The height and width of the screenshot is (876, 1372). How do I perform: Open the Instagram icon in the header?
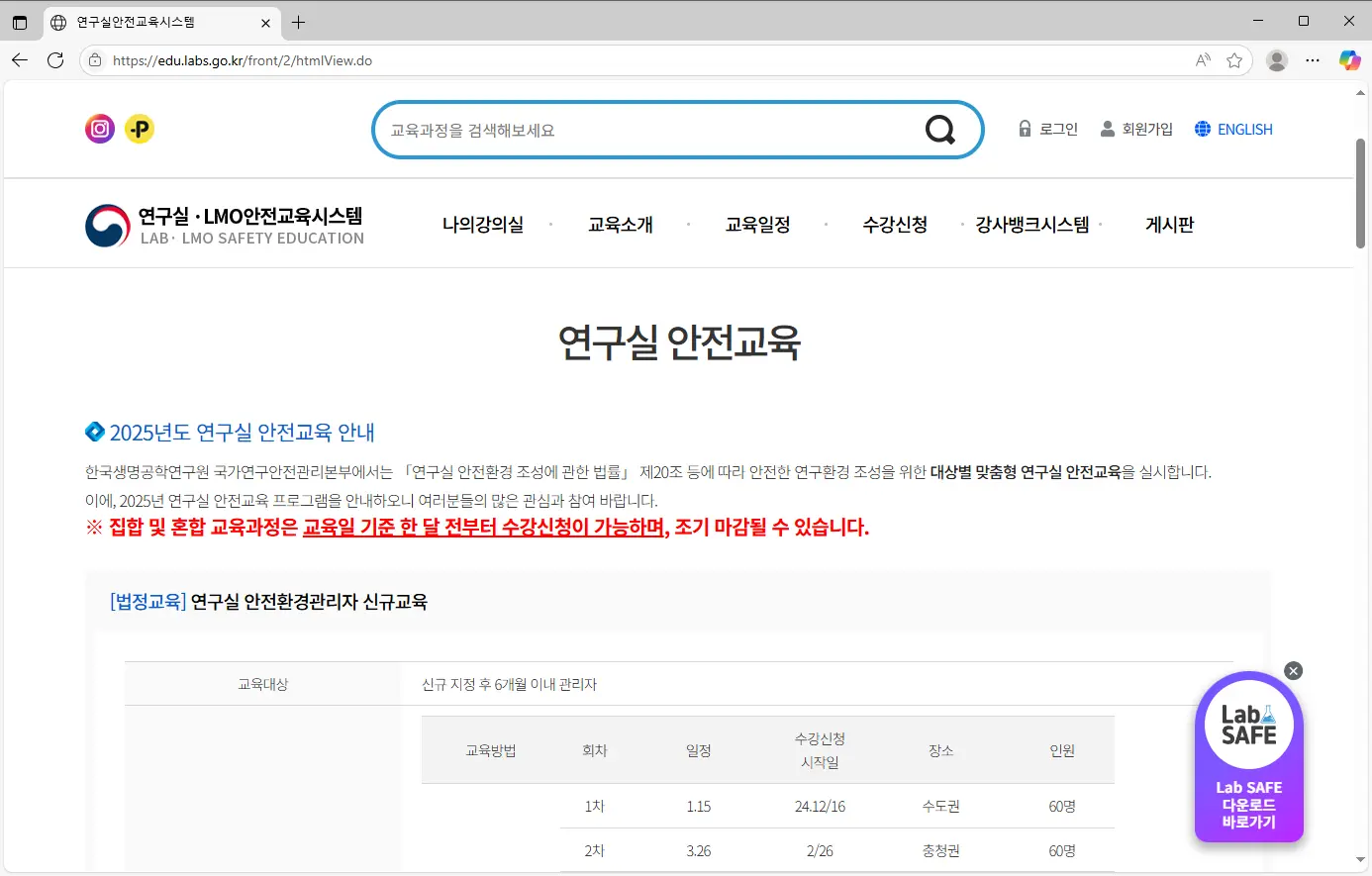click(100, 129)
